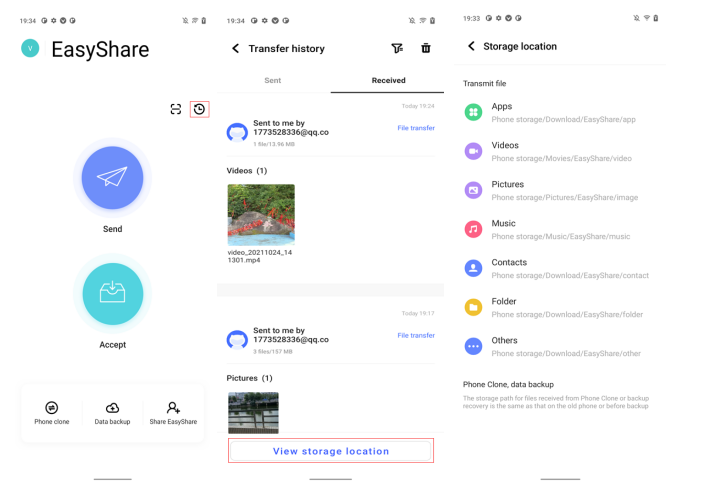Select Others storage path text
Screen dimensions: 723x499
566,353
